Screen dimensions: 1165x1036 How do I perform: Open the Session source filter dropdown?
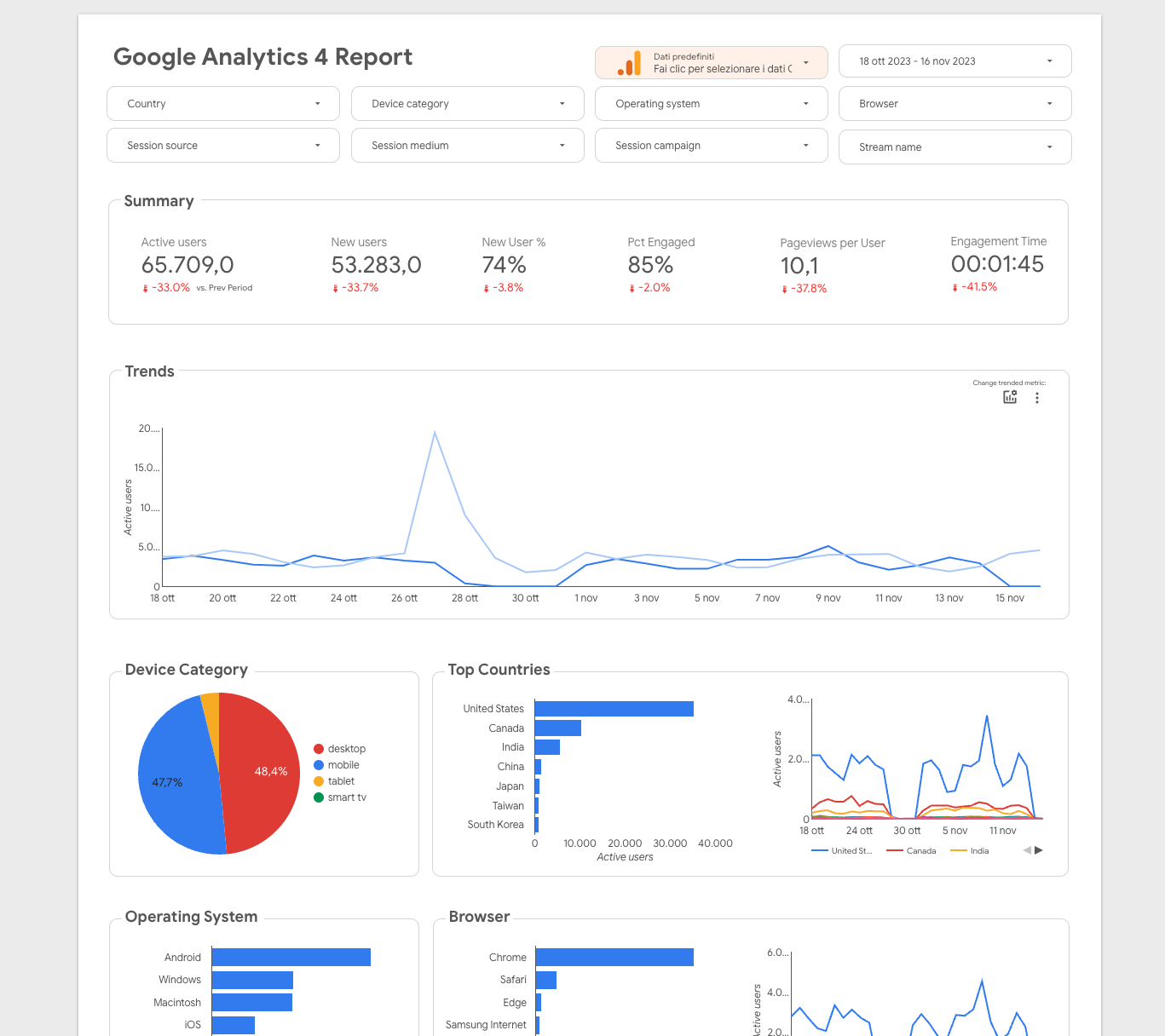(x=223, y=146)
